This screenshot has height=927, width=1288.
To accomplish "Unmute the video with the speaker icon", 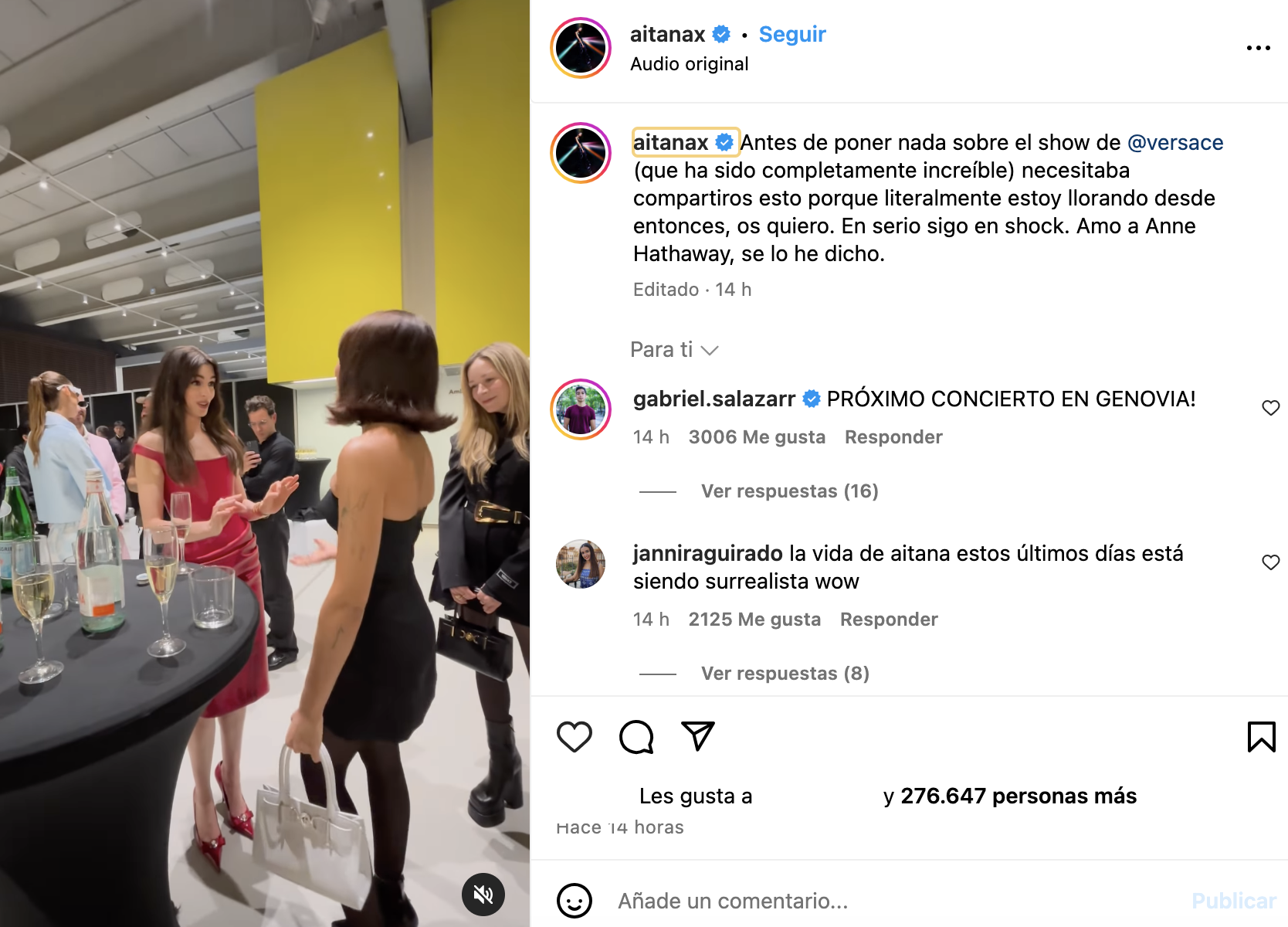I will [x=483, y=895].
